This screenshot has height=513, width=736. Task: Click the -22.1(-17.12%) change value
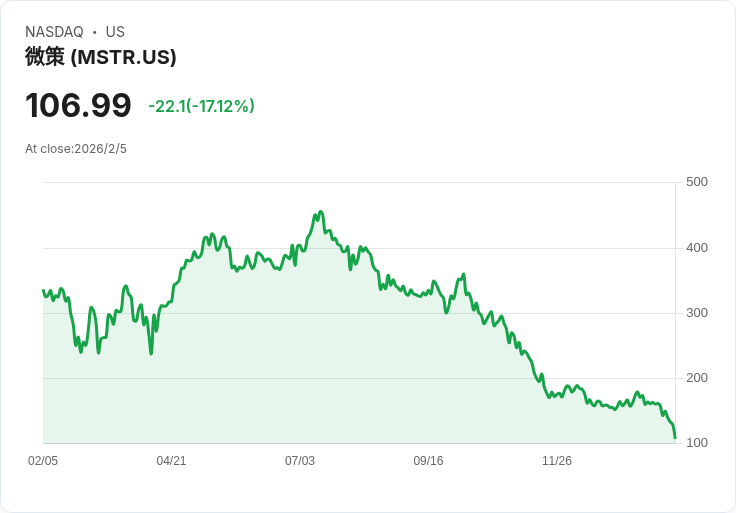[201, 106]
